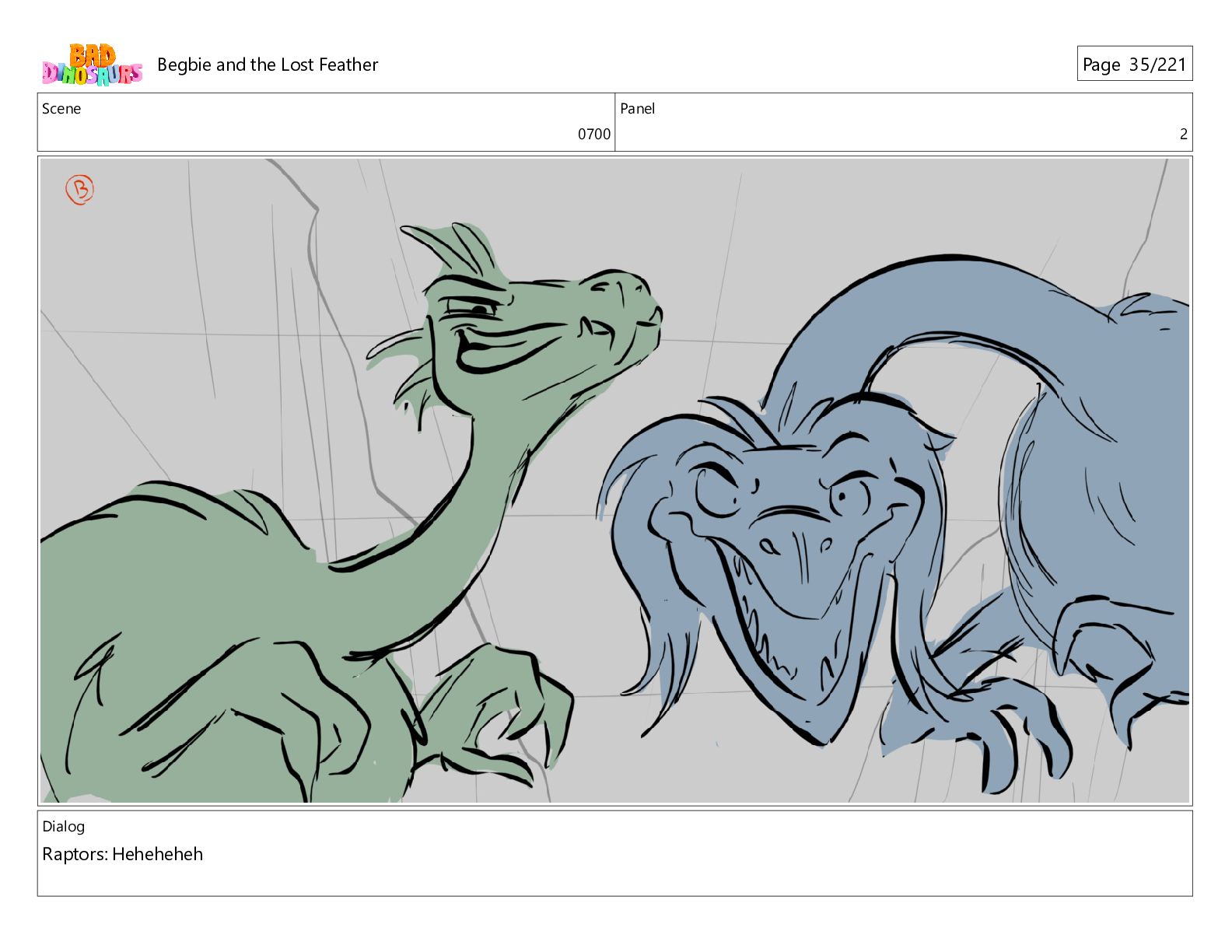The height and width of the screenshot is (952, 1232).
Task: Click the Panel field label
Action: click(637, 109)
